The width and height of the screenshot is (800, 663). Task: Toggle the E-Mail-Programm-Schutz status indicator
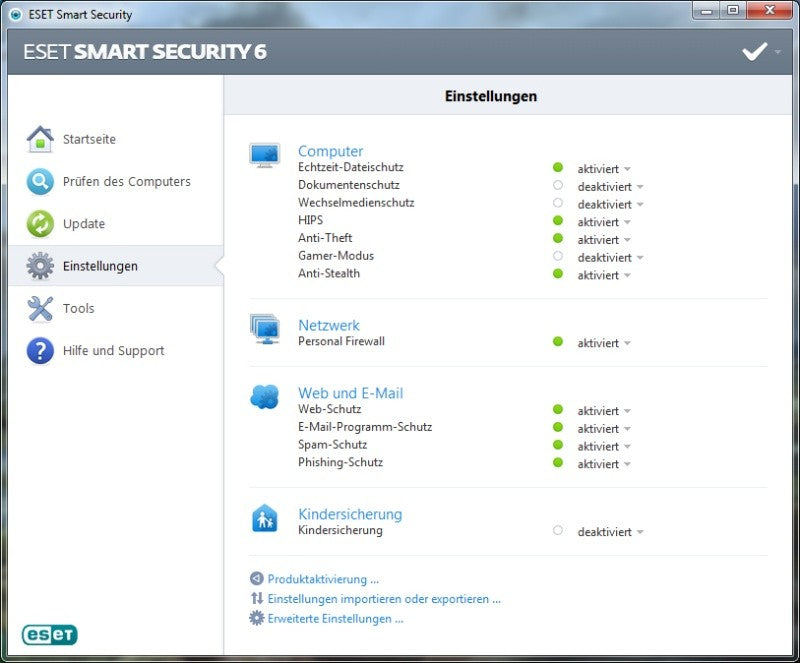pyautogui.click(x=558, y=427)
